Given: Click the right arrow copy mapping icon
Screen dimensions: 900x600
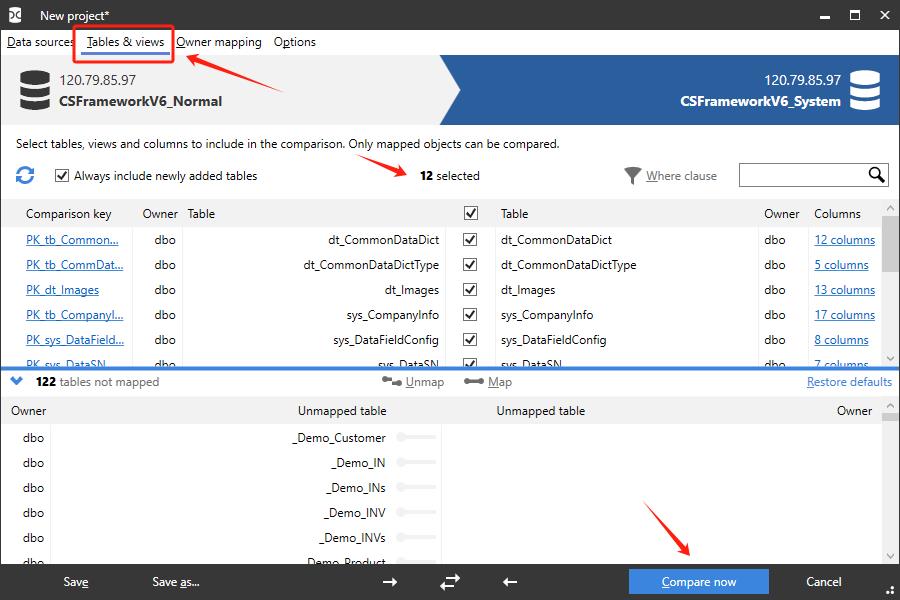Looking at the screenshot, I should (x=390, y=582).
